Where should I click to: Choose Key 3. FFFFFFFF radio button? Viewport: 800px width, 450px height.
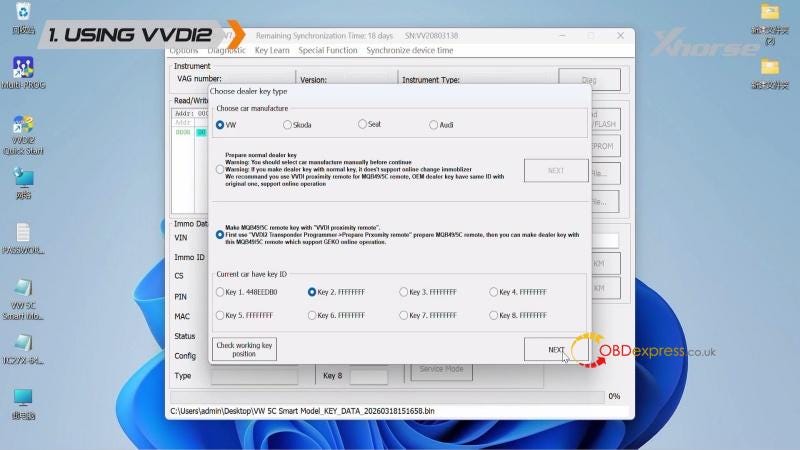[404, 292]
